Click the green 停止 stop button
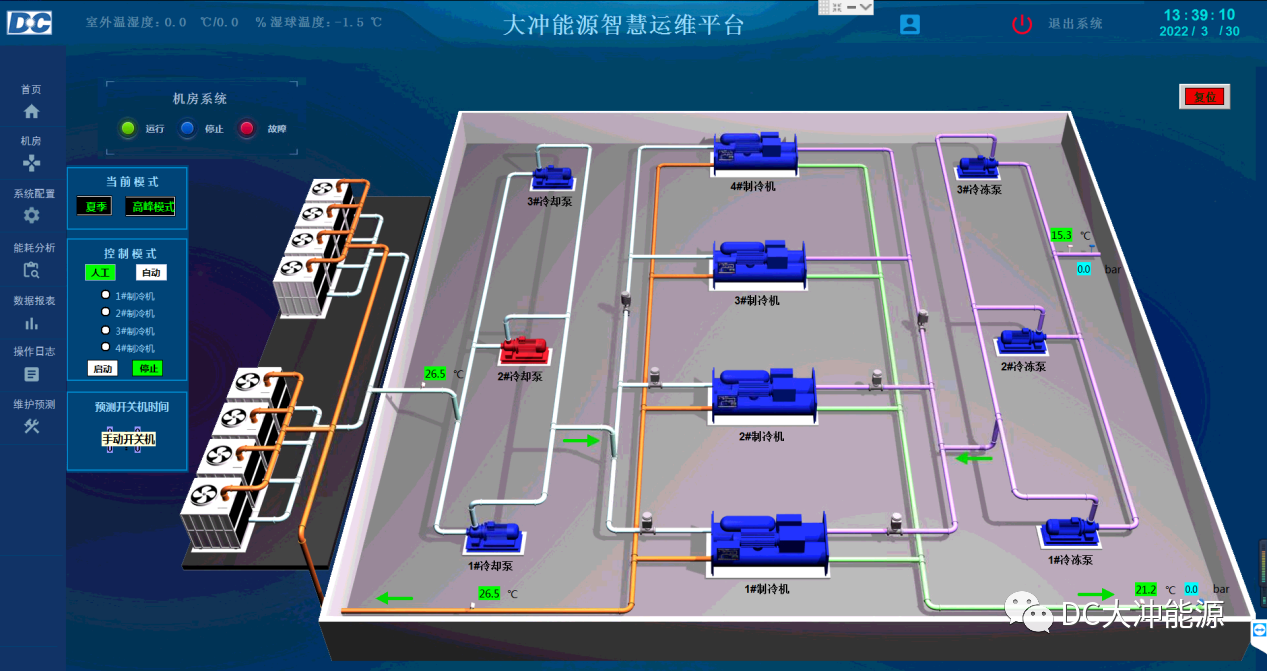This screenshot has height=671, width=1267. [147, 368]
